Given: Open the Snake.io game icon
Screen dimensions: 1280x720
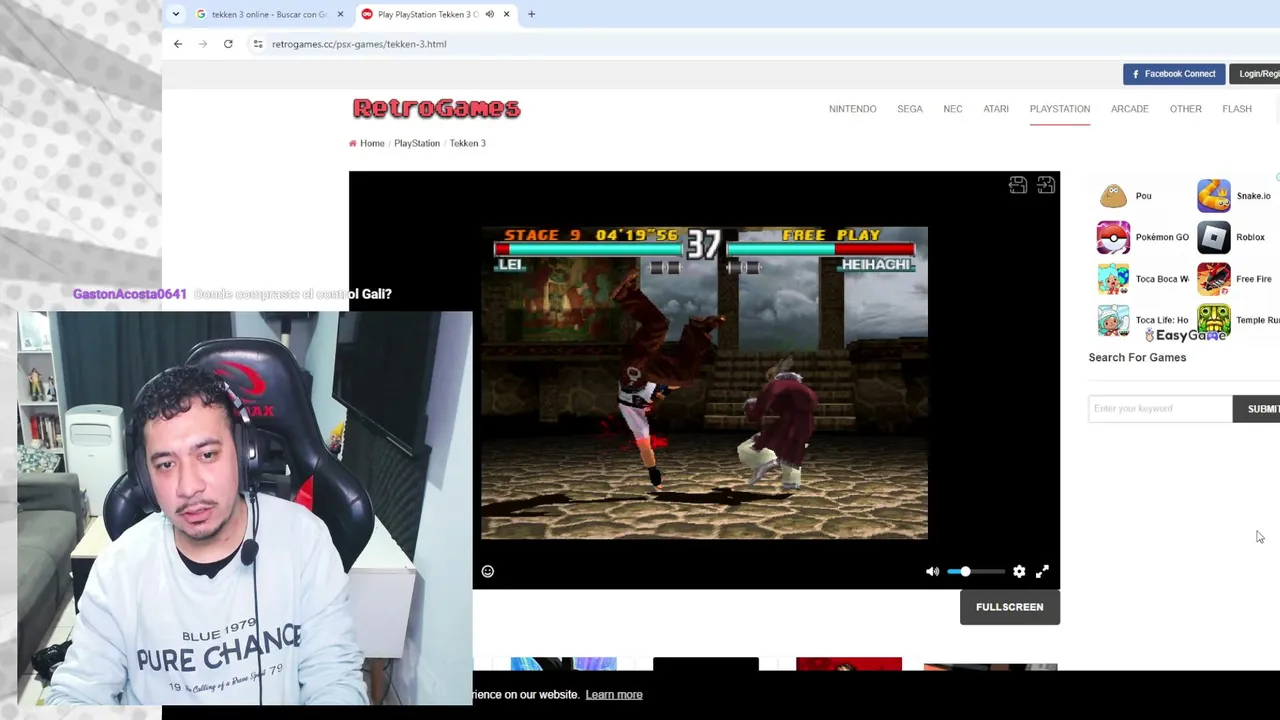Looking at the screenshot, I should point(1214,196).
